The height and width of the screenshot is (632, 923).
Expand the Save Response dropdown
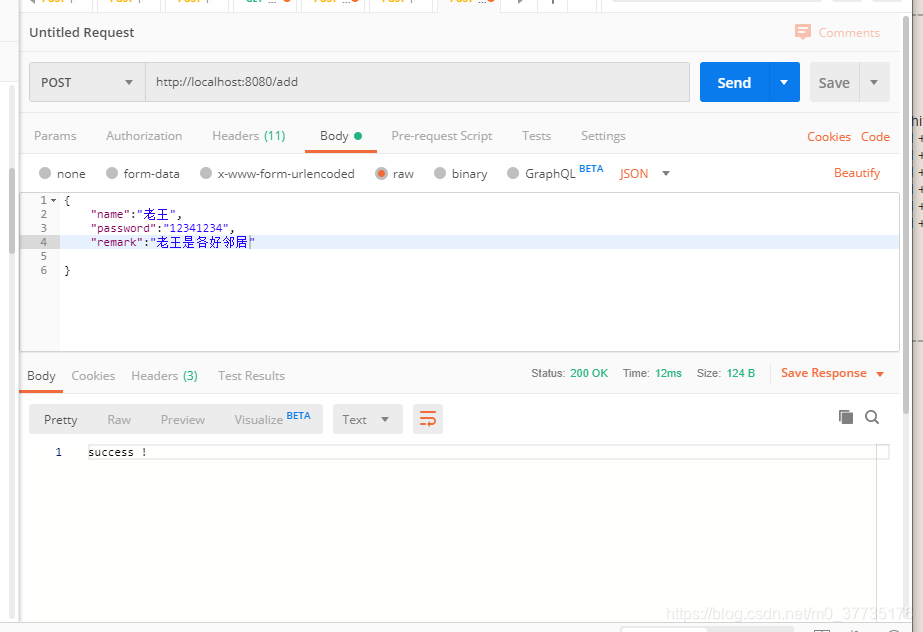pos(880,374)
